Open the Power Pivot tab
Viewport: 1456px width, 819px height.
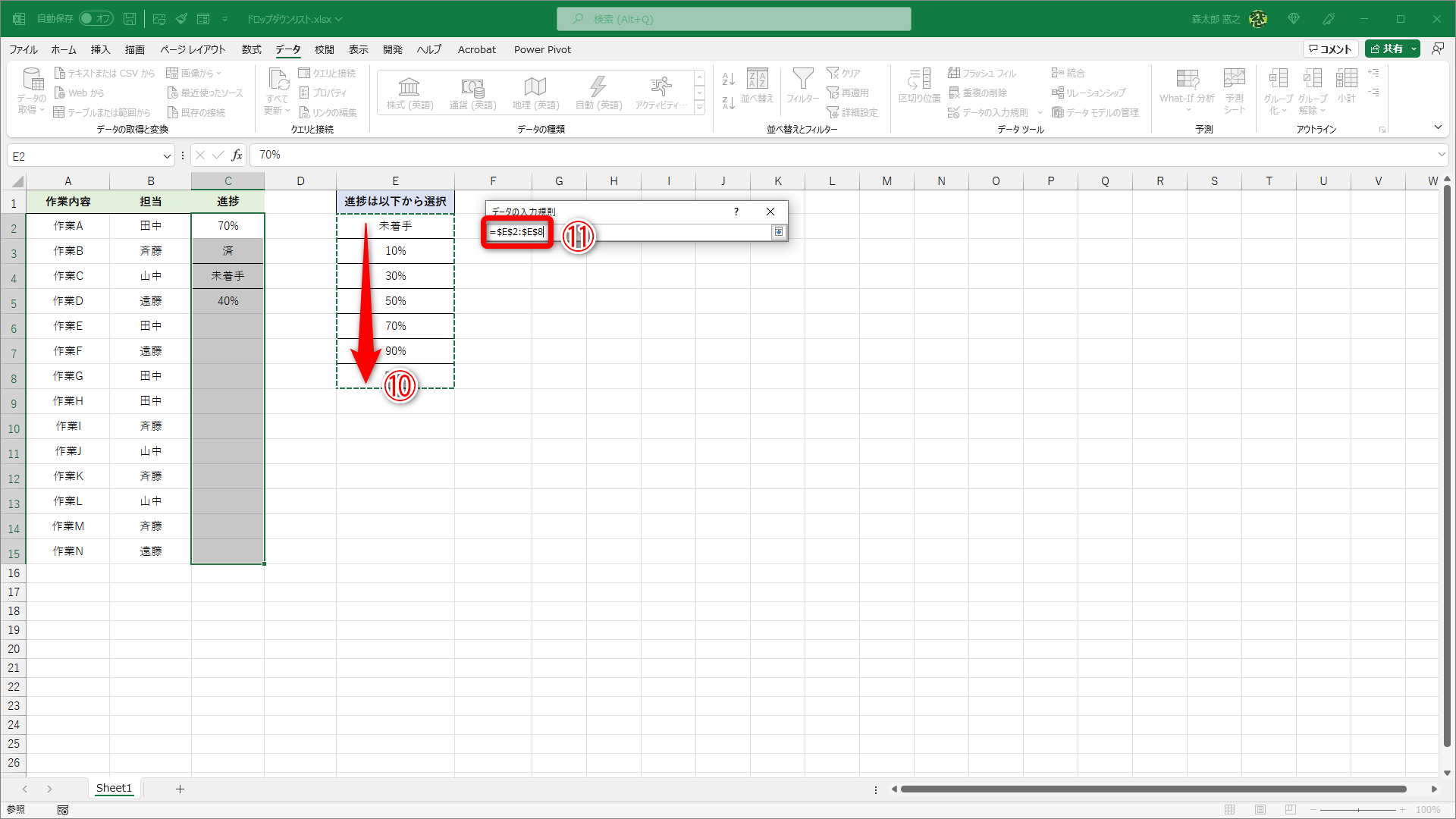click(542, 49)
